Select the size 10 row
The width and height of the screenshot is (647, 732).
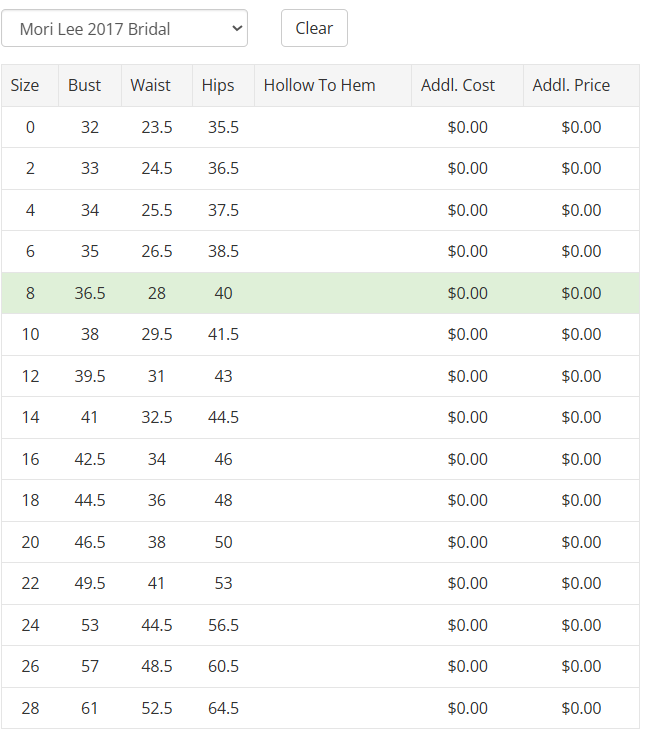point(320,334)
